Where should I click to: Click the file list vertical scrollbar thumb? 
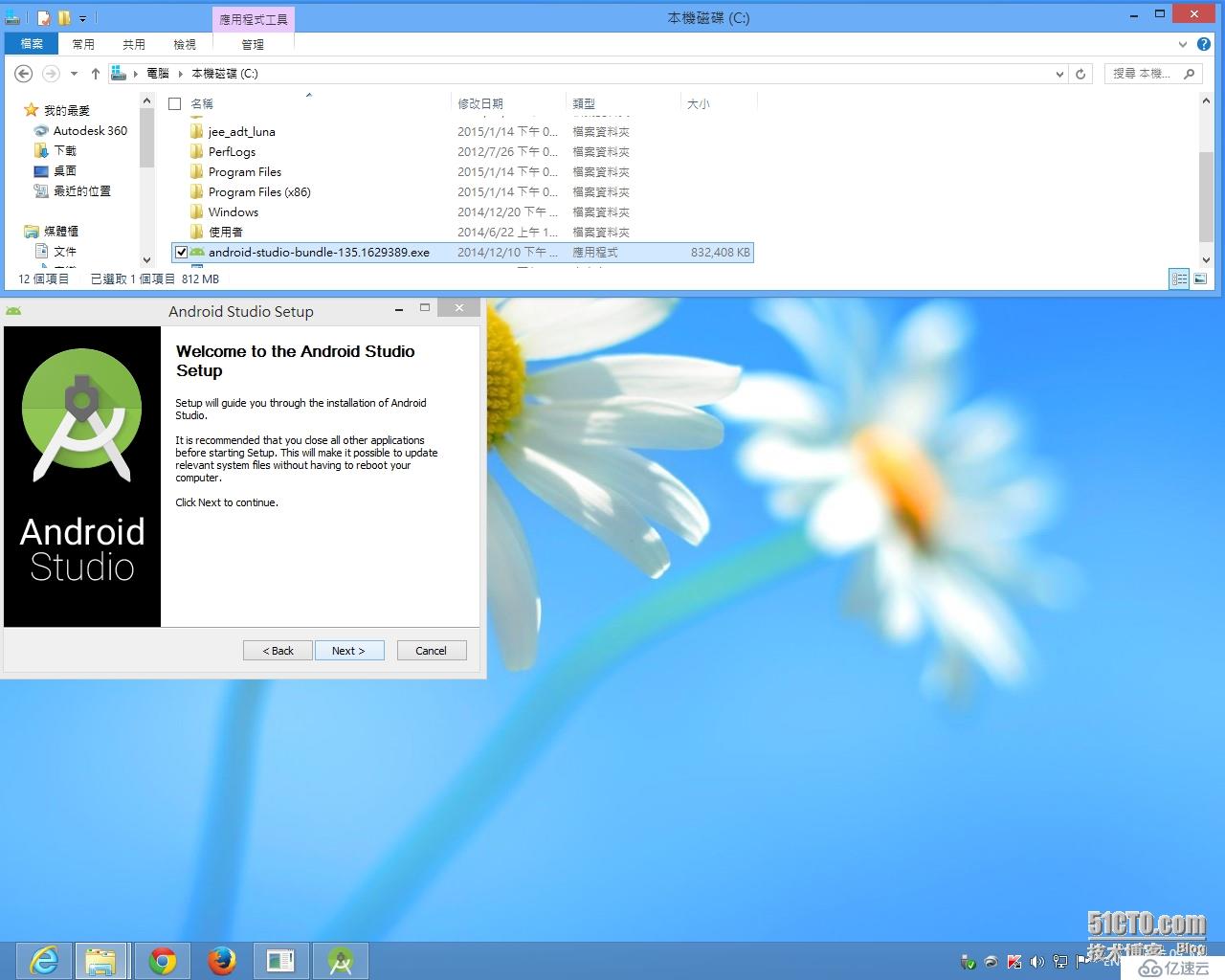coord(1206,197)
